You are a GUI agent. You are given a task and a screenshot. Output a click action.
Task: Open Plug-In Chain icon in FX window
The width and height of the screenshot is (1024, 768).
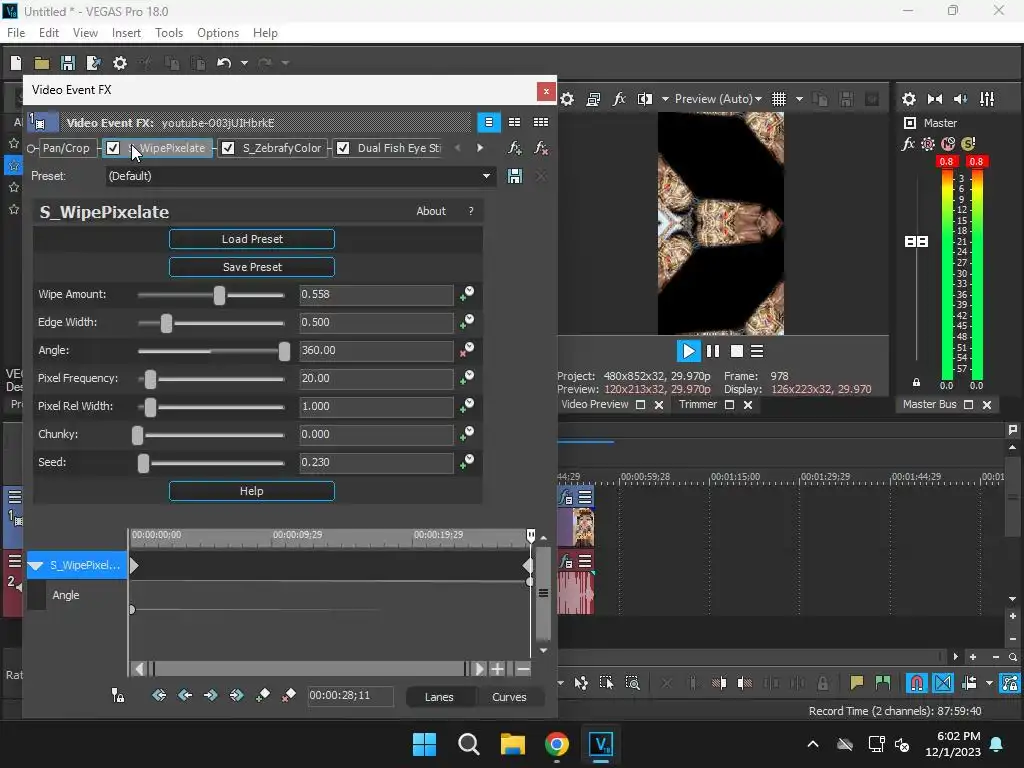(x=515, y=148)
